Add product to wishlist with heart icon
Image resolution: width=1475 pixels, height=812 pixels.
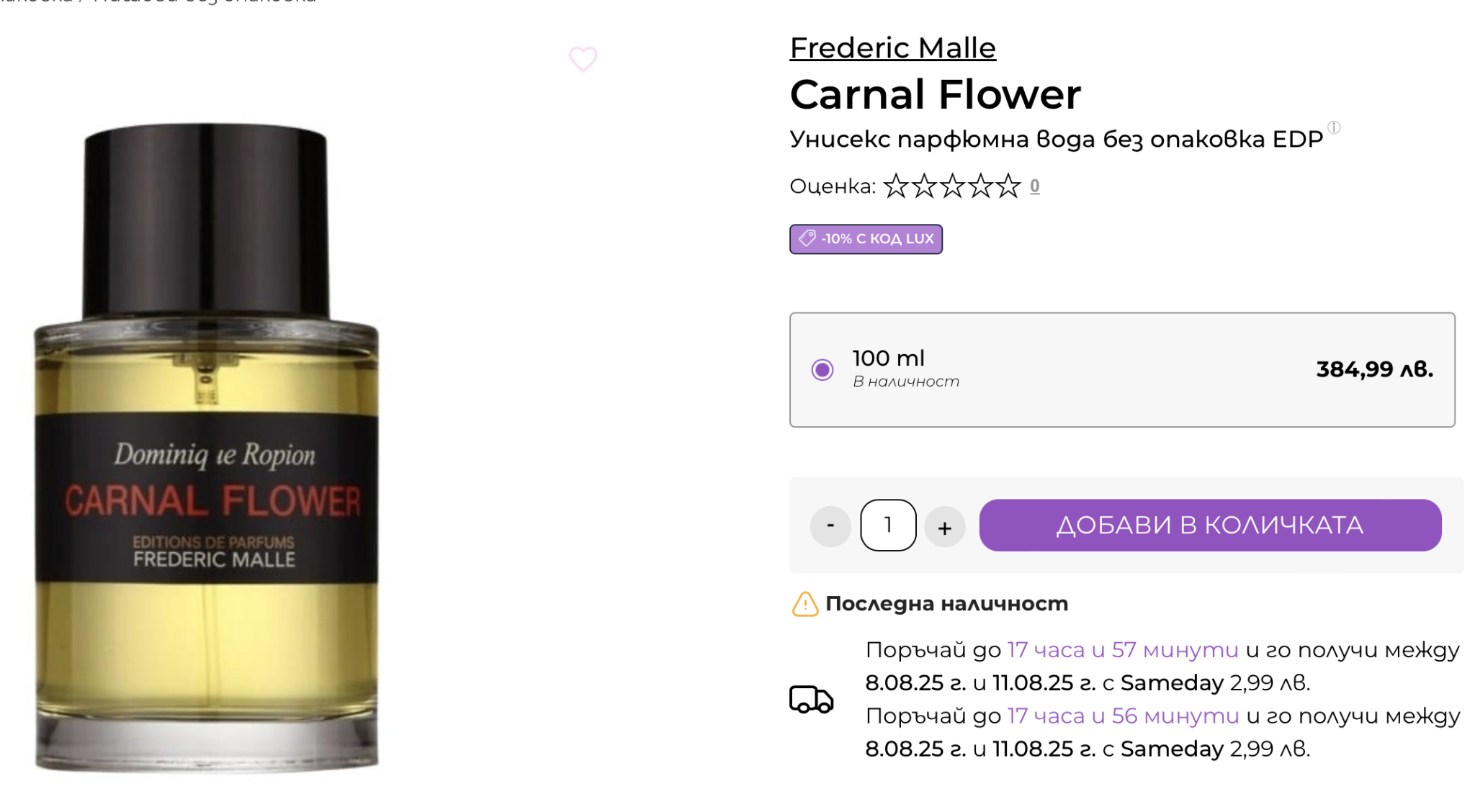point(583,59)
